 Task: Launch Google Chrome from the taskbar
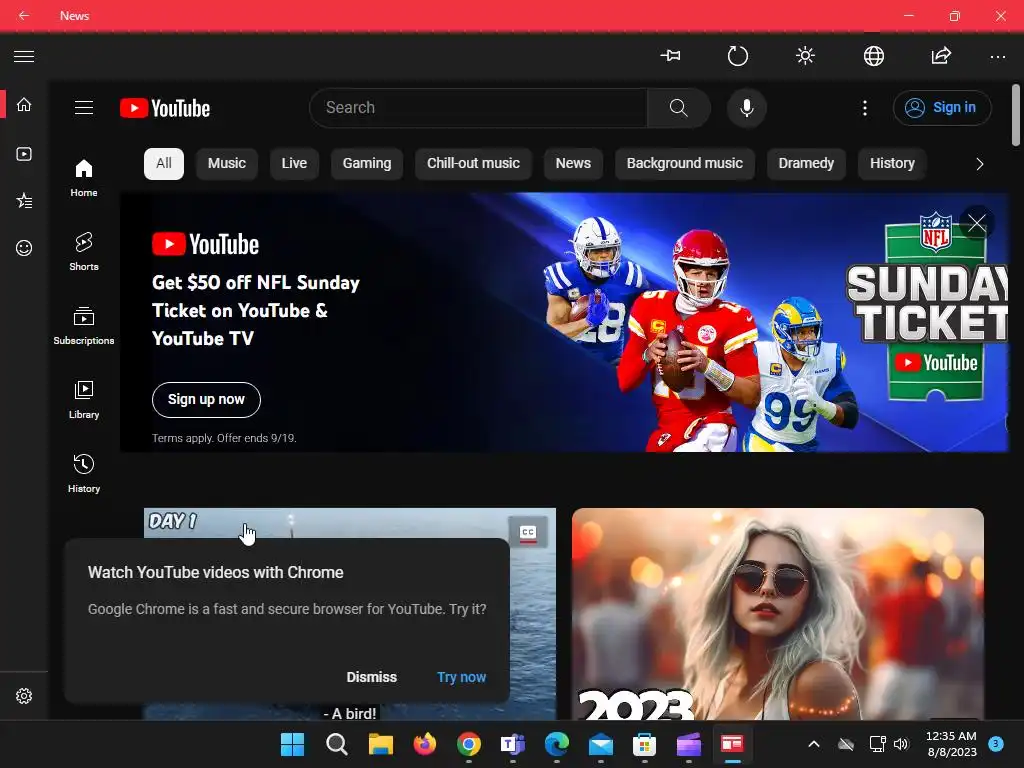coord(468,744)
